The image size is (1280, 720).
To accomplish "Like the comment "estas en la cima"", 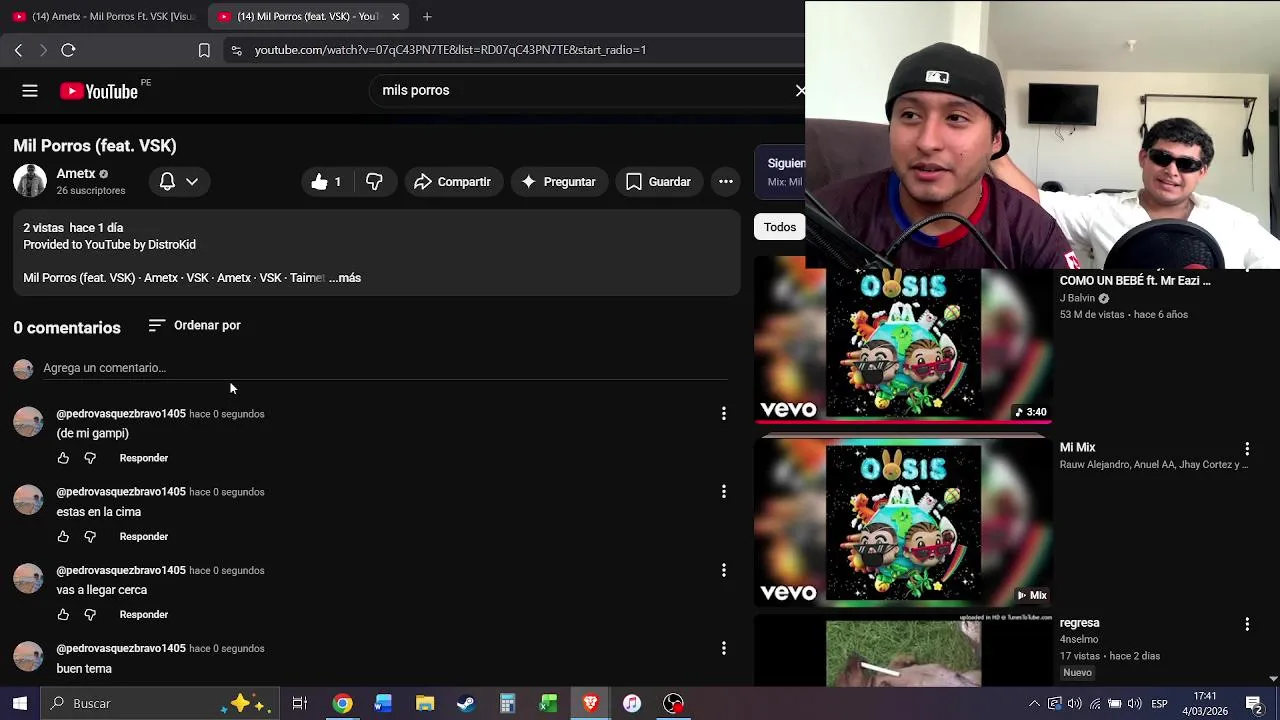I will (63, 537).
